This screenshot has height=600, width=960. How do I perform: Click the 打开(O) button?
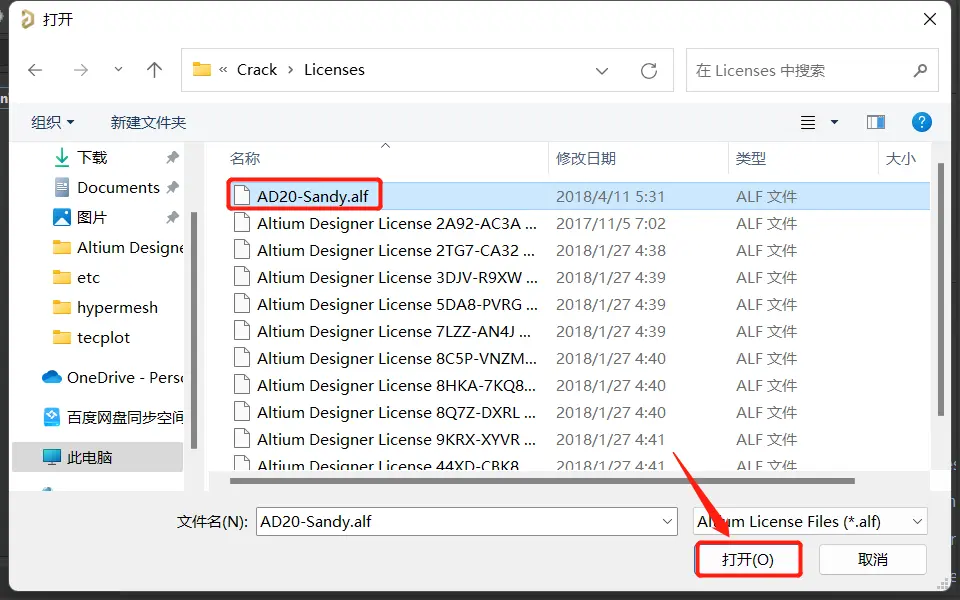click(x=748, y=559)
